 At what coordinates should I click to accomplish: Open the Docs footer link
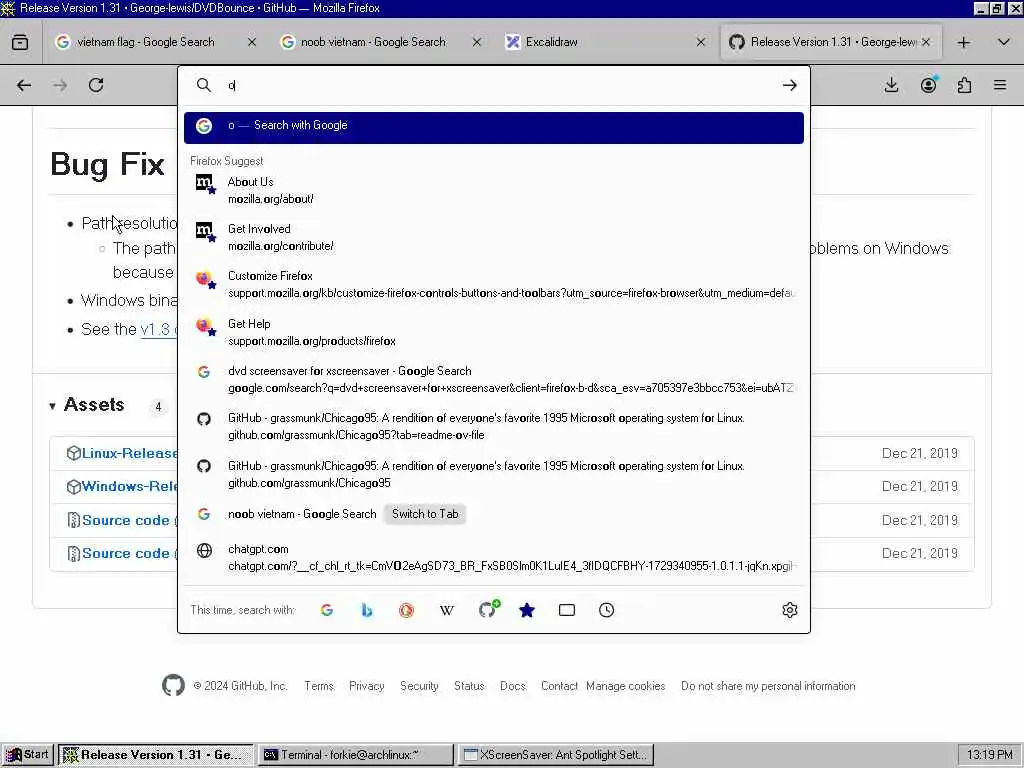[x=513, y=686]
